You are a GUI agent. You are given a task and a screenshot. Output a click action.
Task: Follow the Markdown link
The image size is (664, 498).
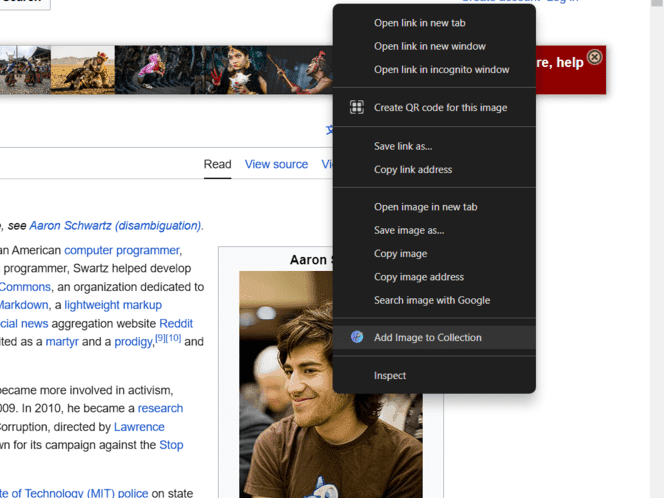(24, 305)
